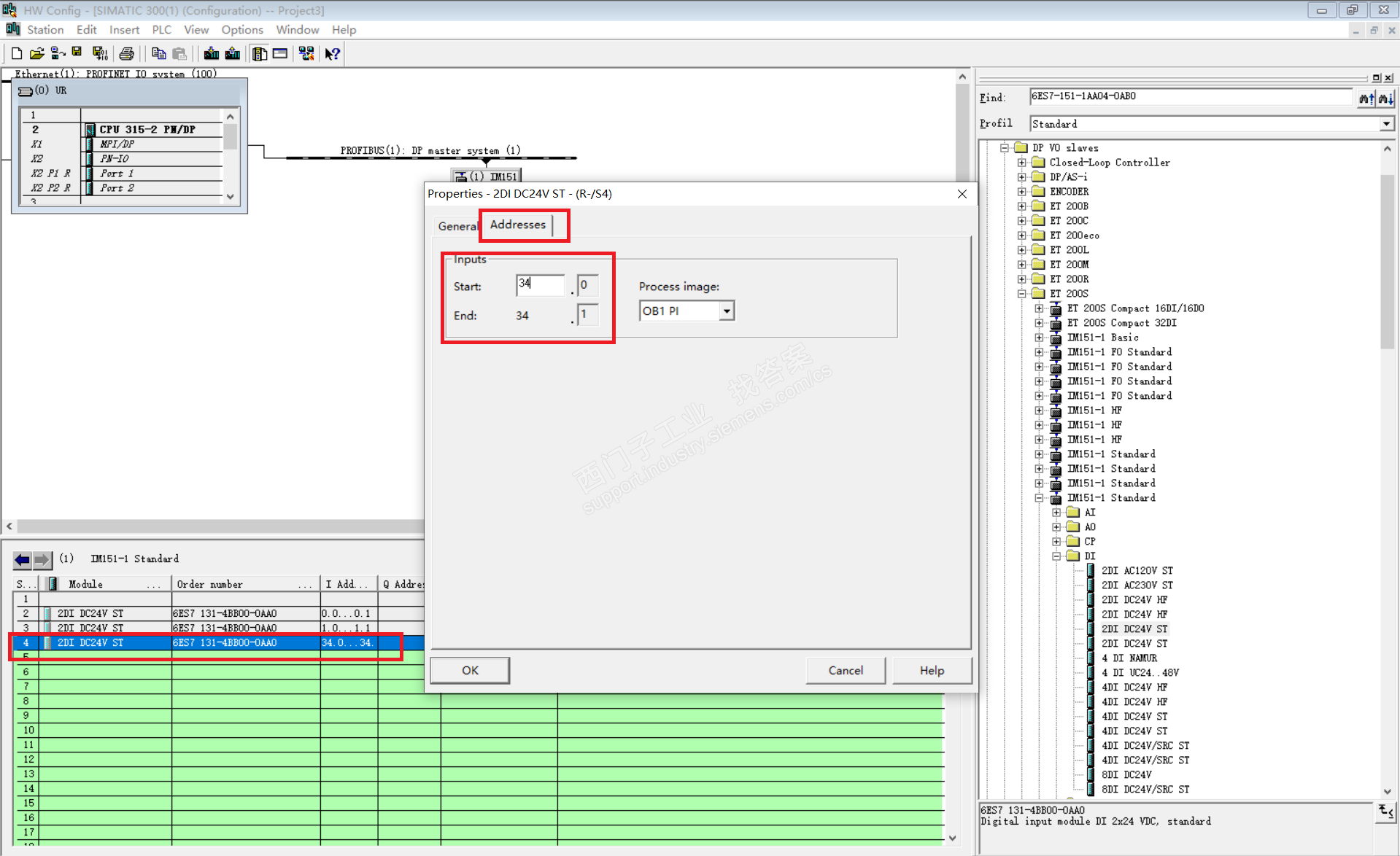The width and height of the screenshot is (1400, 856).
Task: Click the blue back navigation arrow
Action: (23, 559)
